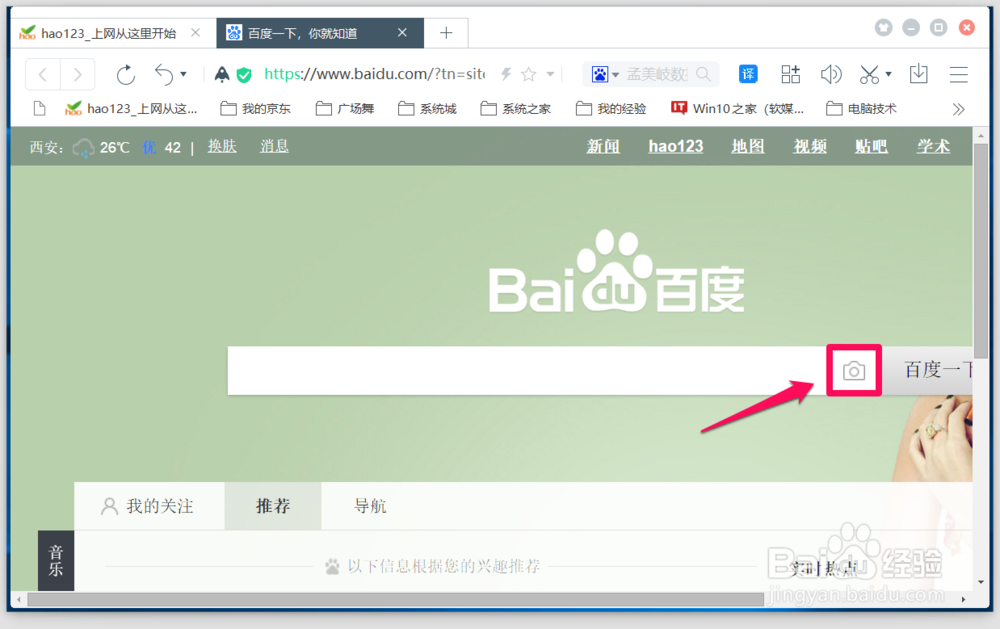
Task: Click the camera image-search icon
Action: point(854,371)
